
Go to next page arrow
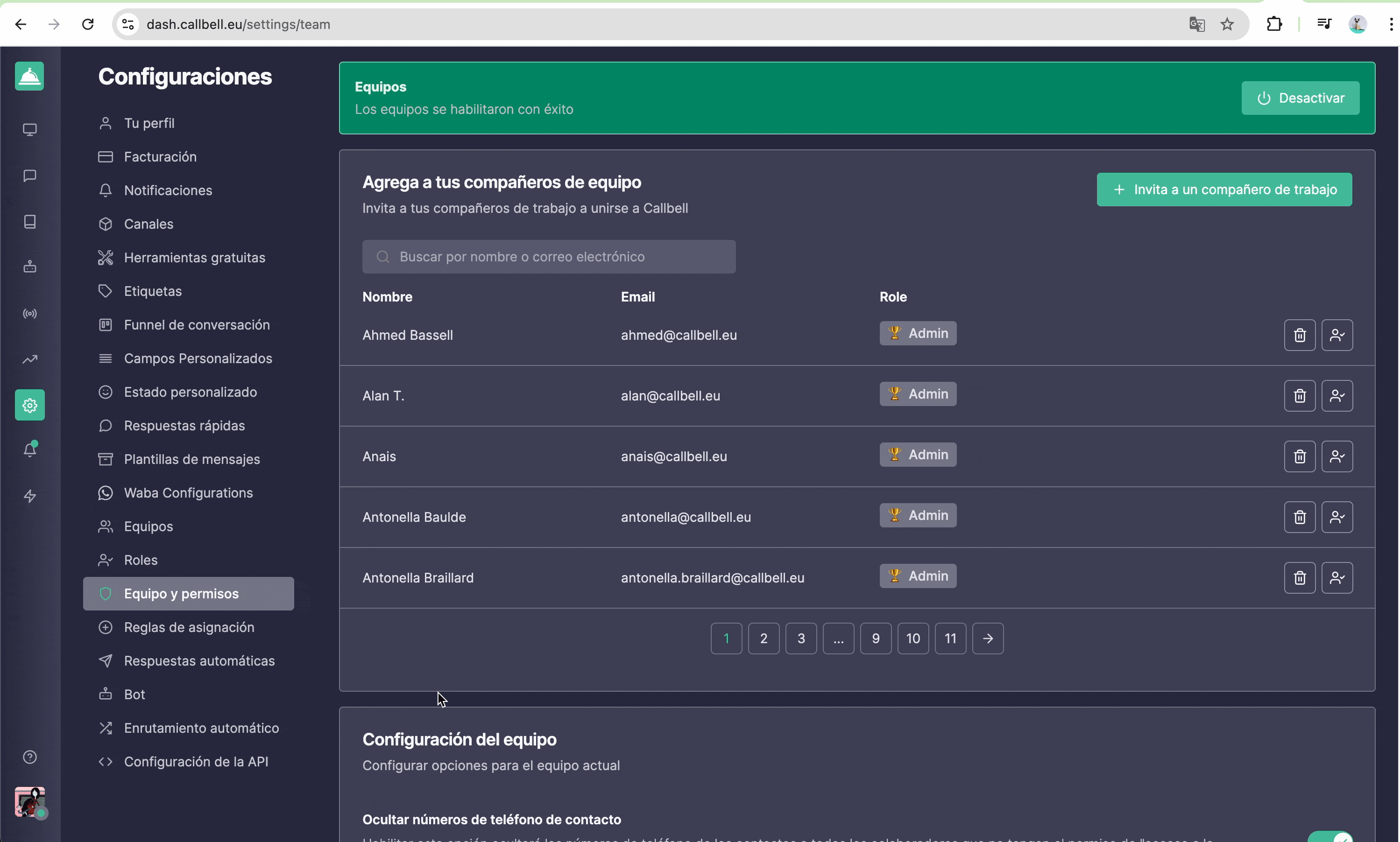coord(988,639)
